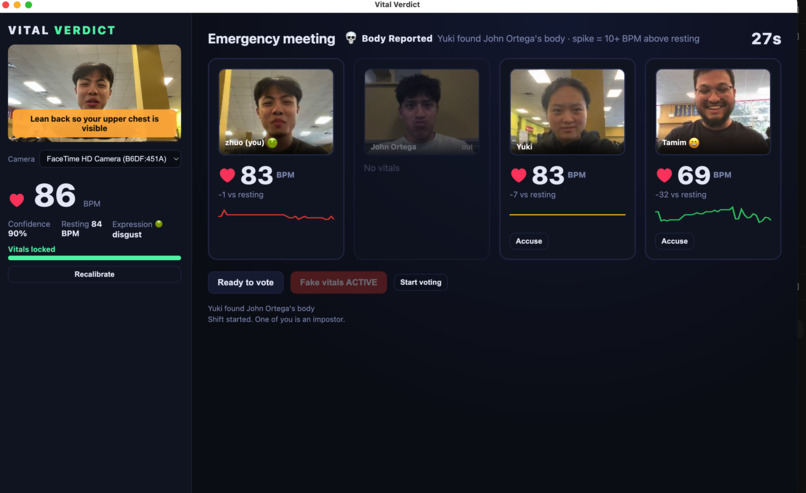Viewport: 806px width, 493px height.
Task: Open the Camera dropdown for FaceTime HD Camera
Action: click(111, 159)
